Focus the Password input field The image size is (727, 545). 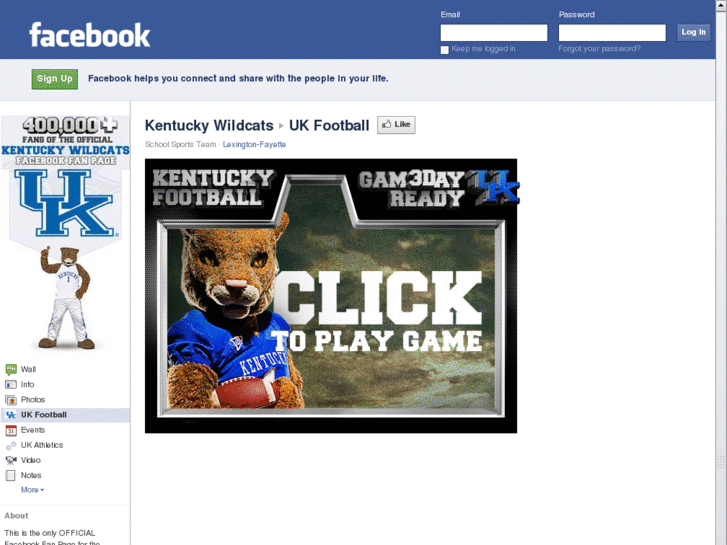(612, 33)
